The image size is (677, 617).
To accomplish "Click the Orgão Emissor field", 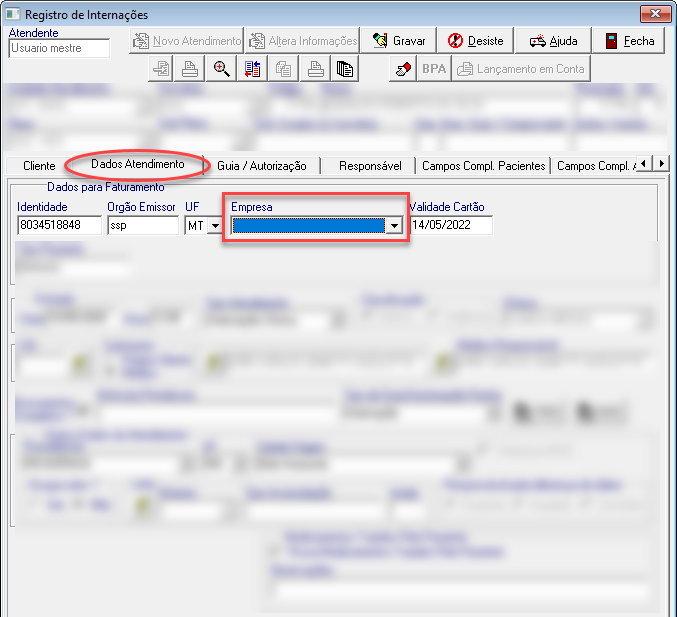I will [143, 225].
